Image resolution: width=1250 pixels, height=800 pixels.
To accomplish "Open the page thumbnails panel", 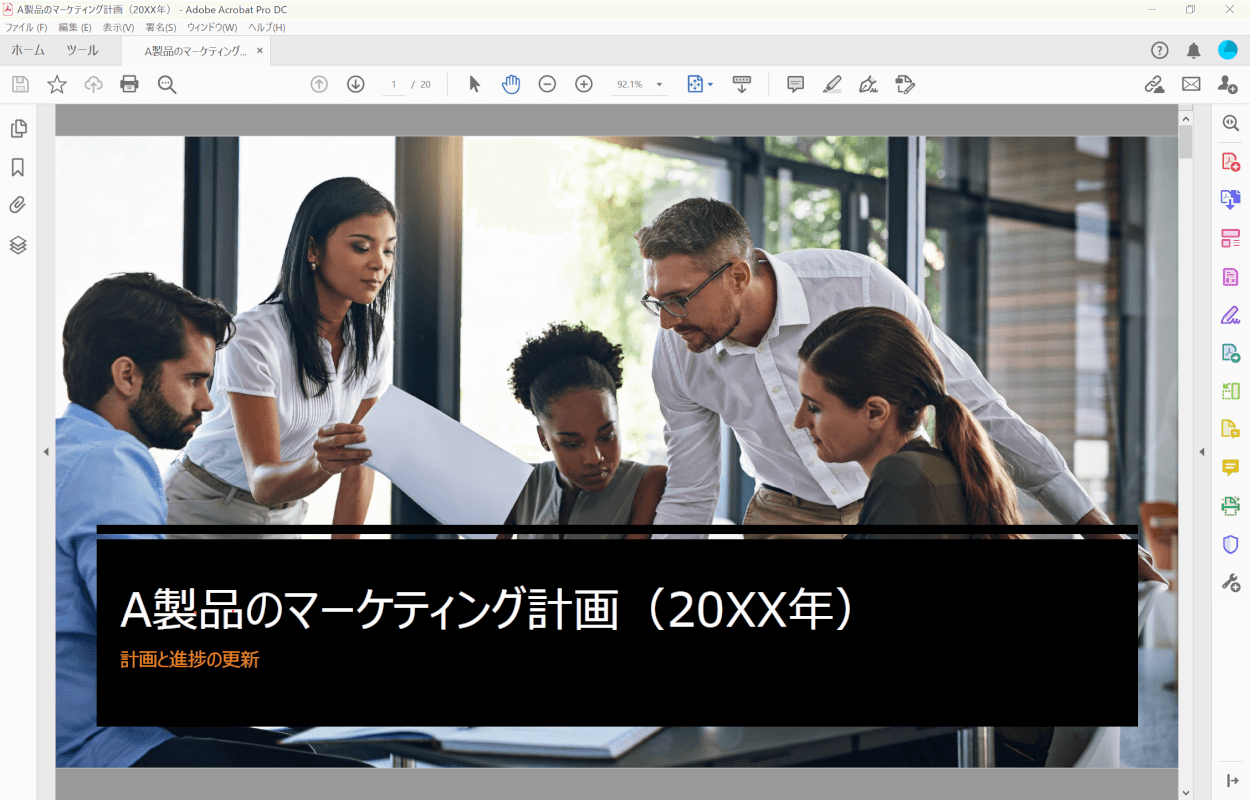I will tap(17, 128).
